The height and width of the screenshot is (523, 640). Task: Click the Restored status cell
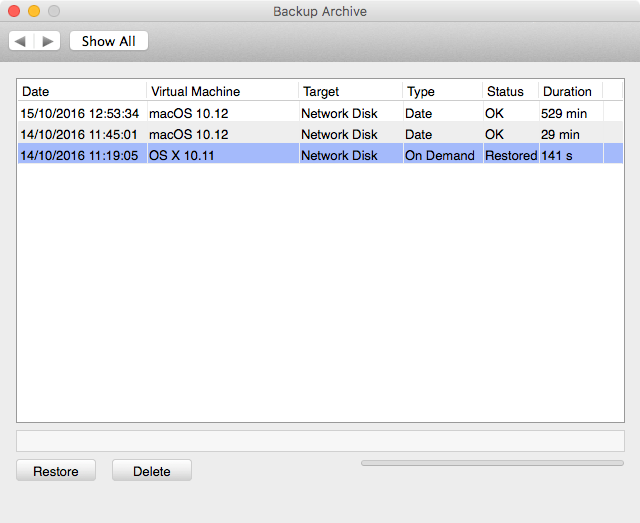coord(511,155)
